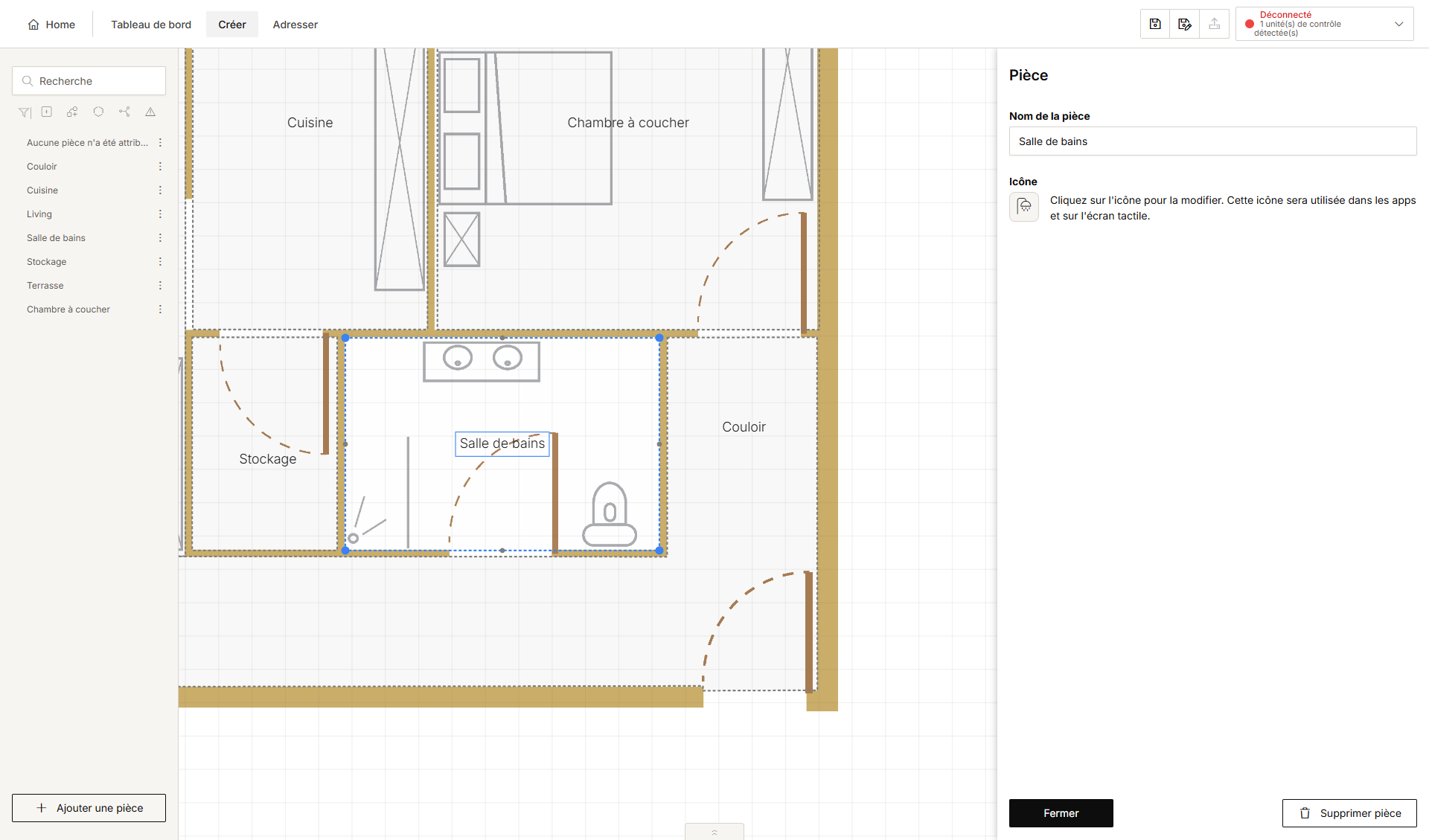The image size is (1429, 840).
Task: Switch to the Créer tab
Action: point(232,25)
